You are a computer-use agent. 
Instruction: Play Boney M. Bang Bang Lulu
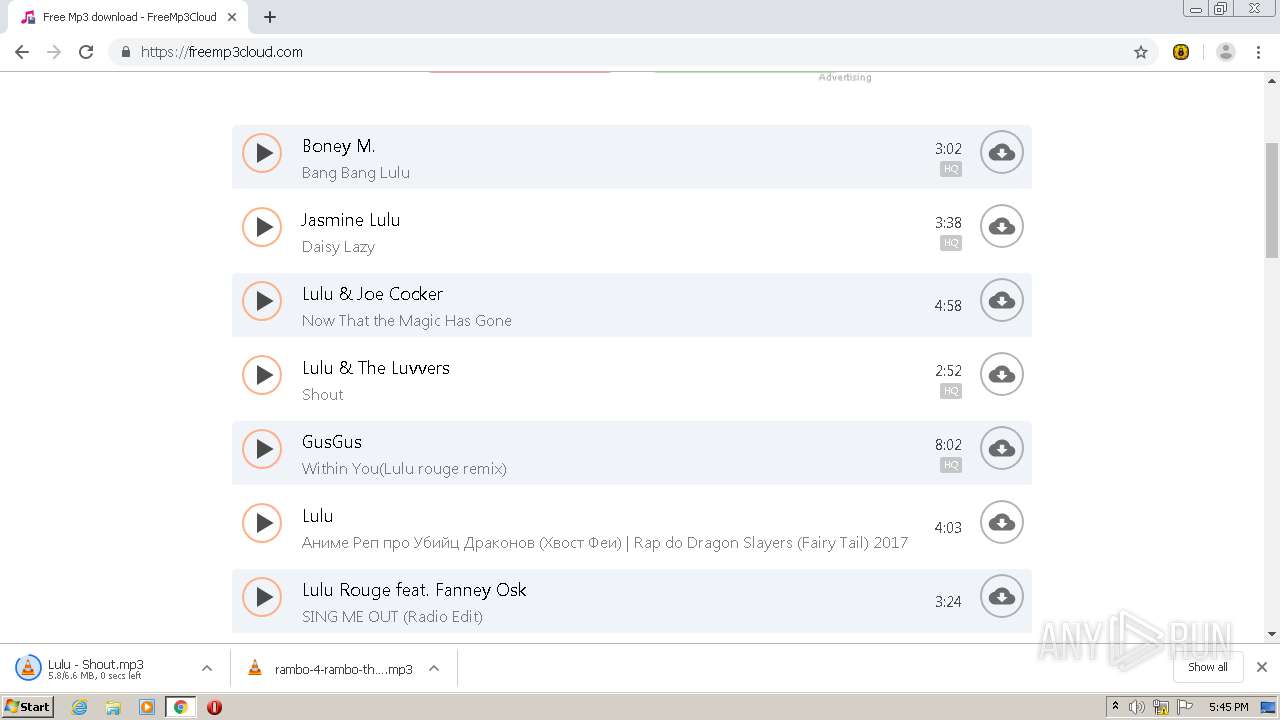pyautogui.click(x=262, y=153)
